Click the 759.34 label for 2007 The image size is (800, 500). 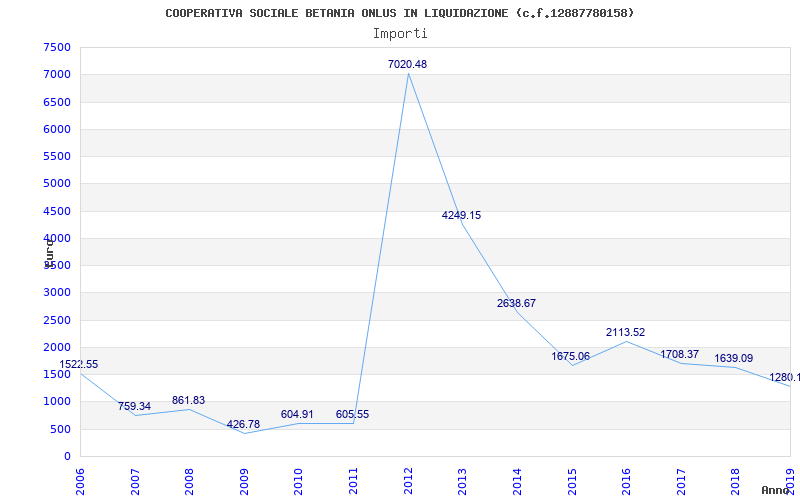[x=134, y=406]
